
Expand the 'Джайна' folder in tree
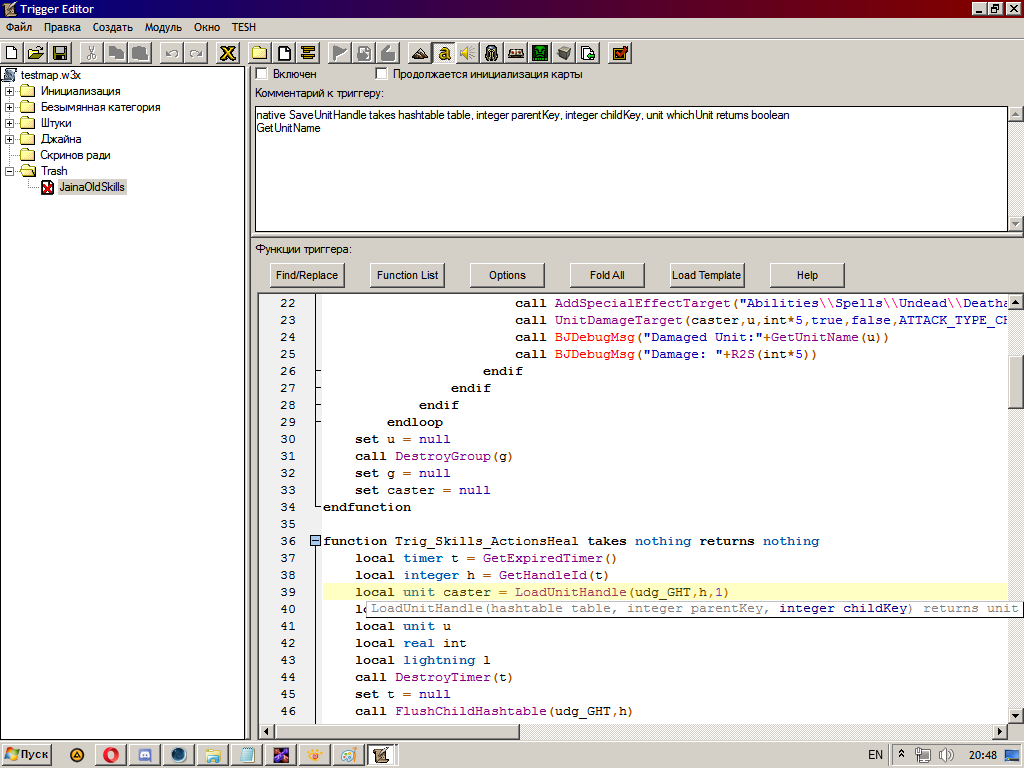[x=10, y=139]
